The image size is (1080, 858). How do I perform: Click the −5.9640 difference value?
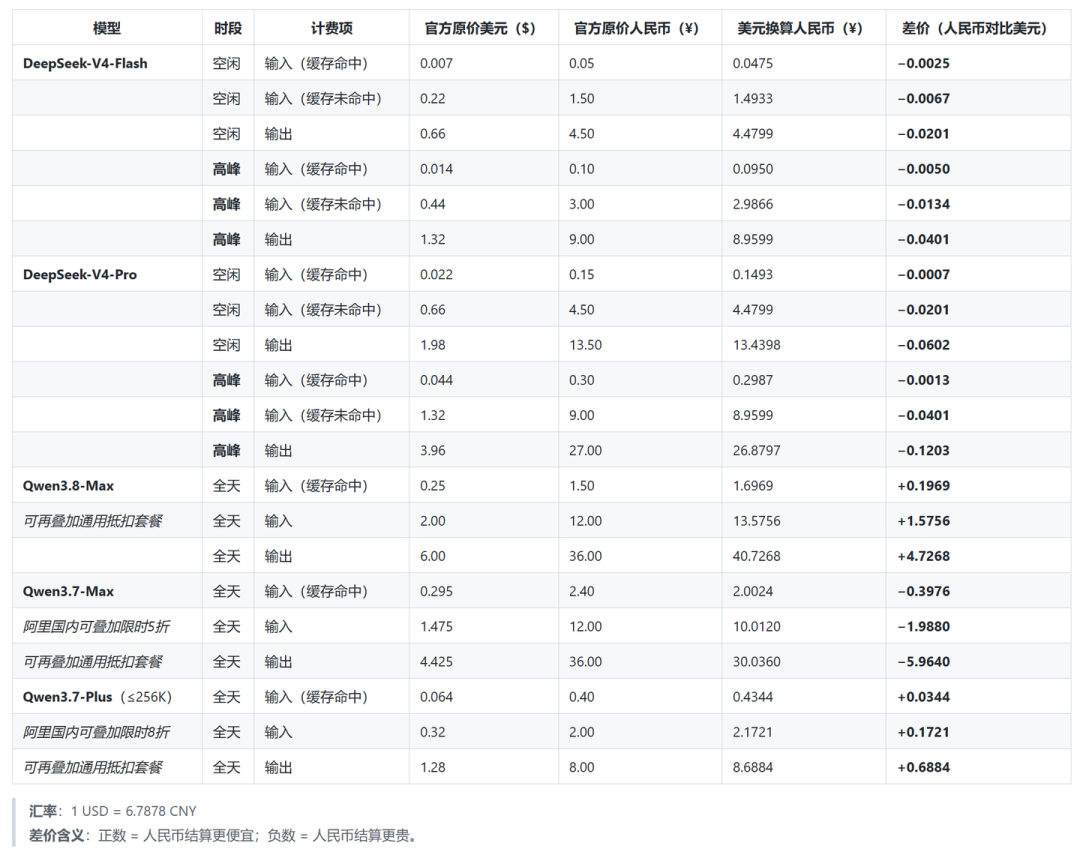pos(924,662)
